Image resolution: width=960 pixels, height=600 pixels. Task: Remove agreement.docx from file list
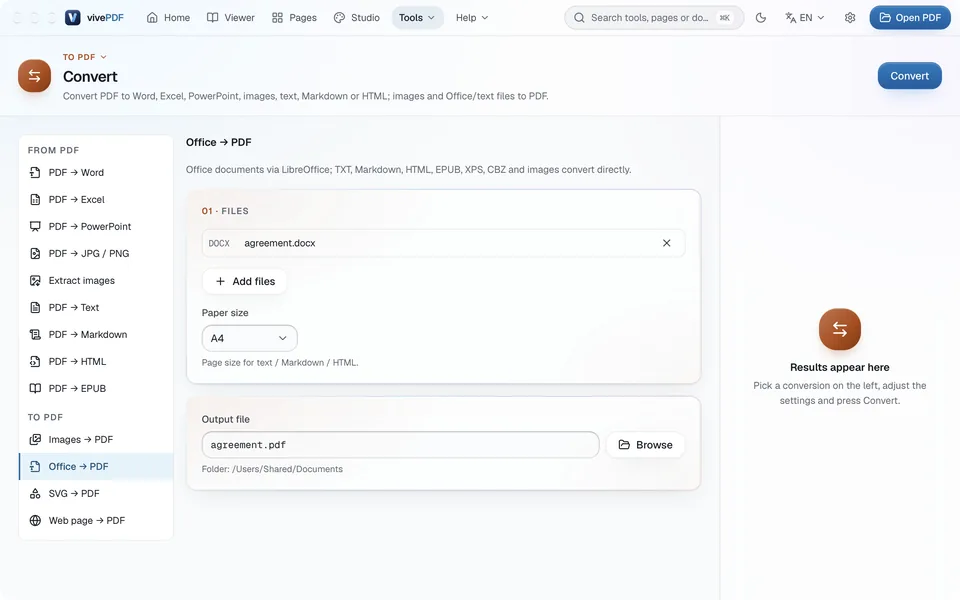coord(666,243)
